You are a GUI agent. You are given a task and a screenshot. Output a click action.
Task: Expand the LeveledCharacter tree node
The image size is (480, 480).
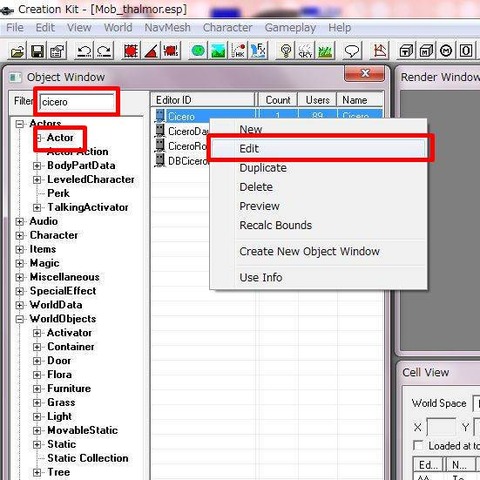37,180
